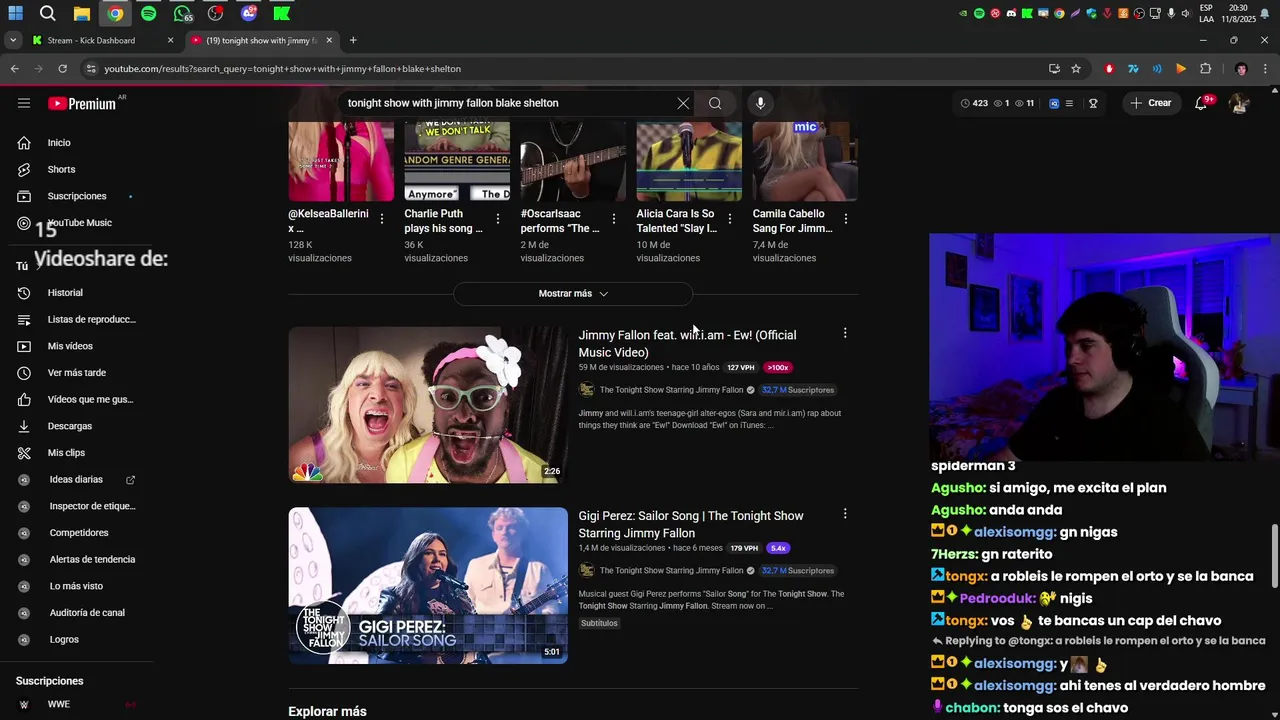1280x720 pixels.
Task: Open options menu for Camila Cabello short
Action: pyautogui.click(x=846, y=218)
